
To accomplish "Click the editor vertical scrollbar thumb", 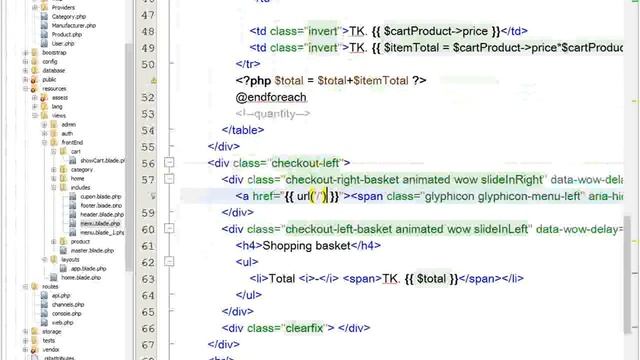I will click(628, 275).
